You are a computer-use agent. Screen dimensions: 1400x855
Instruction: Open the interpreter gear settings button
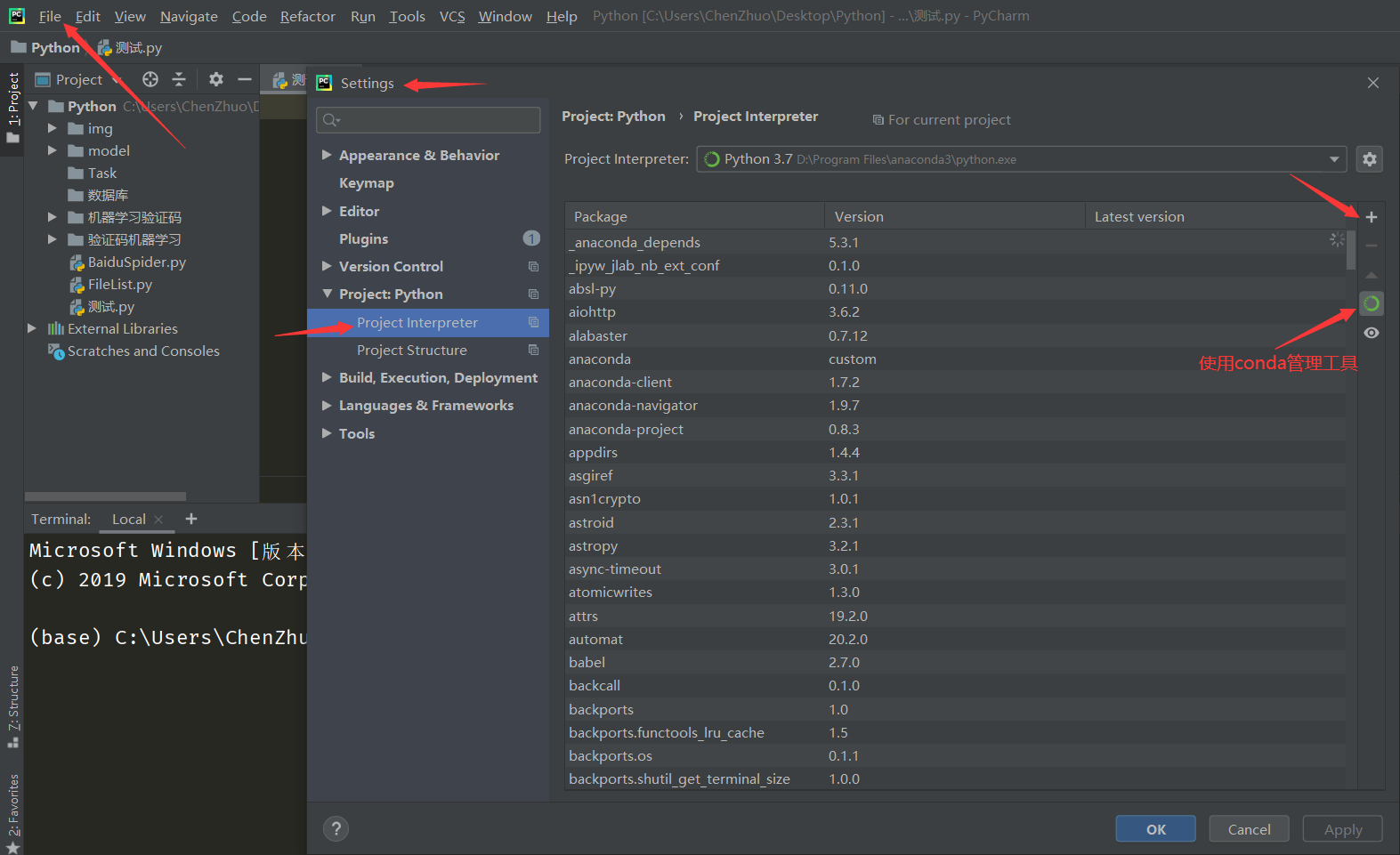1369,159
